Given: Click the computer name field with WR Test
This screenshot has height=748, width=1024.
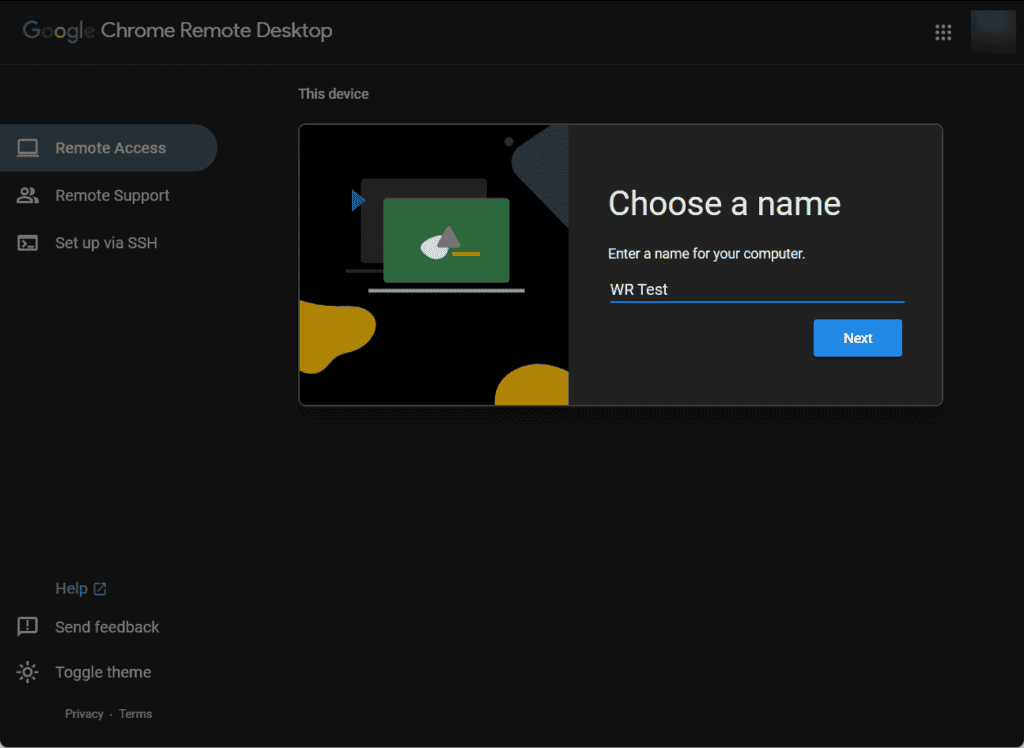Looking at the screenshot, I should pyautogui.click(x=756, y=289).
